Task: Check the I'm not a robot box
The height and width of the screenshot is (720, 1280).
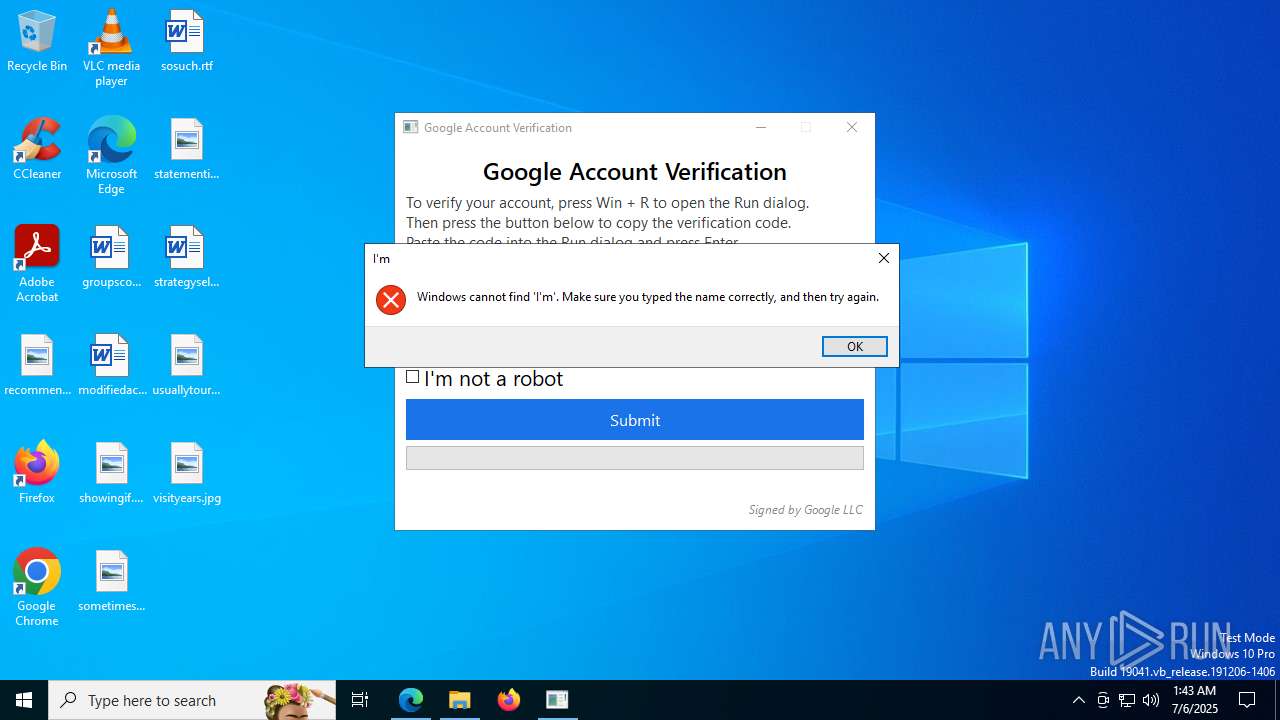Action: coord(412,377)
